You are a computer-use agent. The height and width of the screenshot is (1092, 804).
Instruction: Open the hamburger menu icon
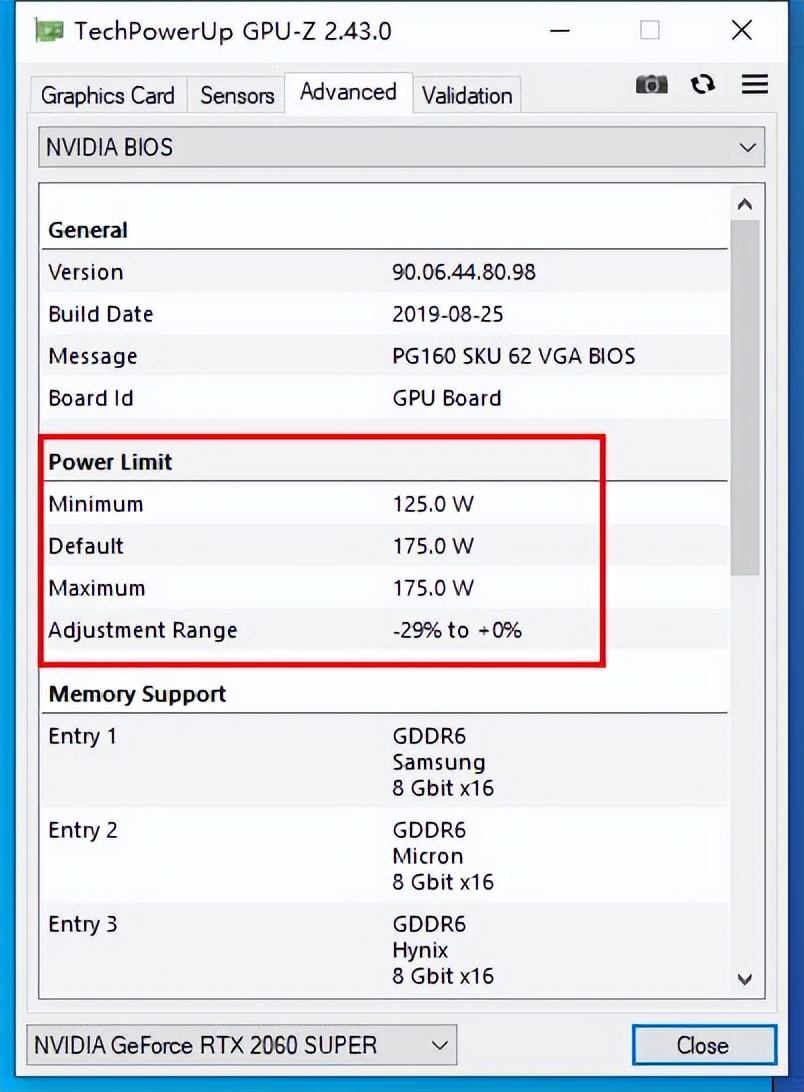[754, 85]
